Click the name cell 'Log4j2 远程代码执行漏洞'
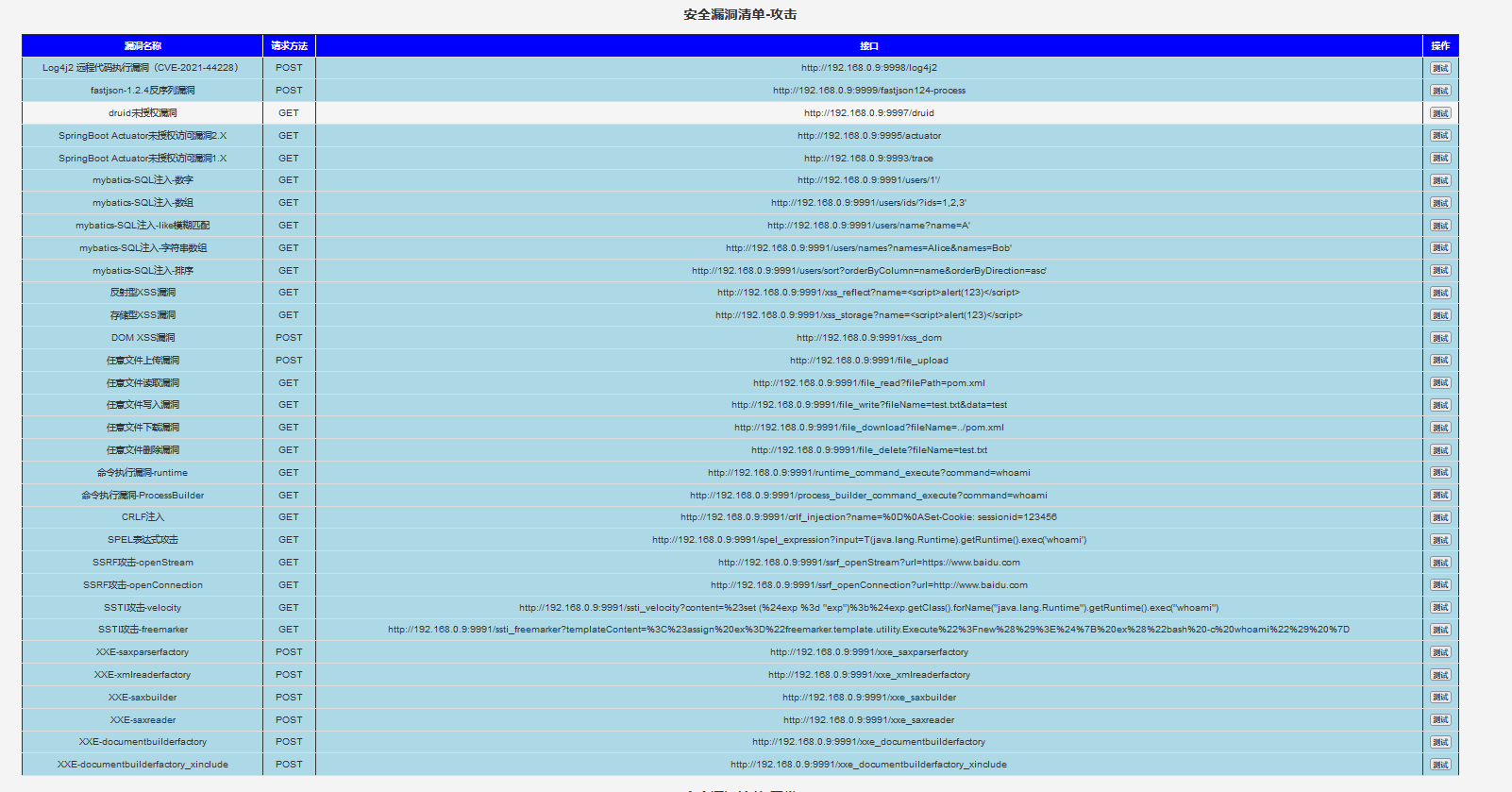This screenshot has width=1512, height=792. click(x=141, y=68)
